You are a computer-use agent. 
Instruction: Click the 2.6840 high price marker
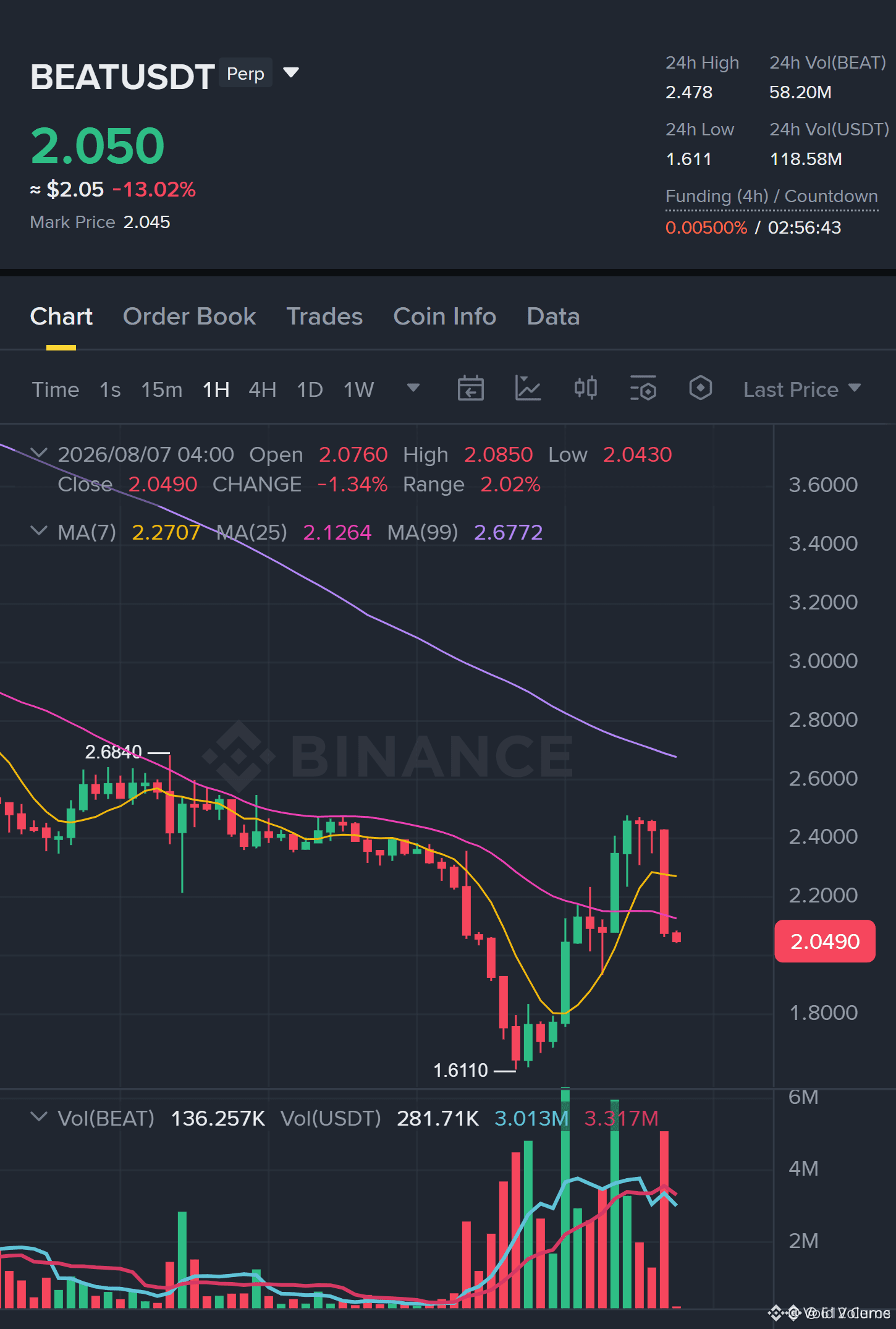pyautogui.click(x=114, y=752)
